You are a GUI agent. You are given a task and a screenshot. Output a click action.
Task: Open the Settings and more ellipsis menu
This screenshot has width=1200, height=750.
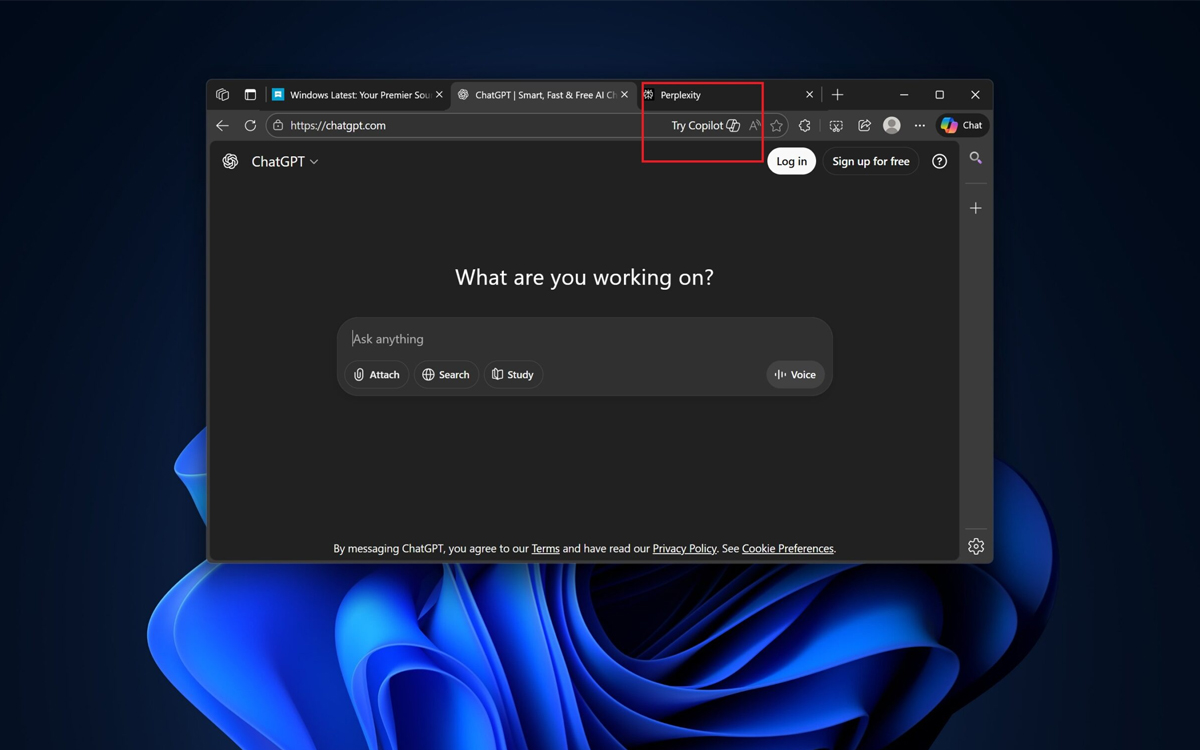920,126
